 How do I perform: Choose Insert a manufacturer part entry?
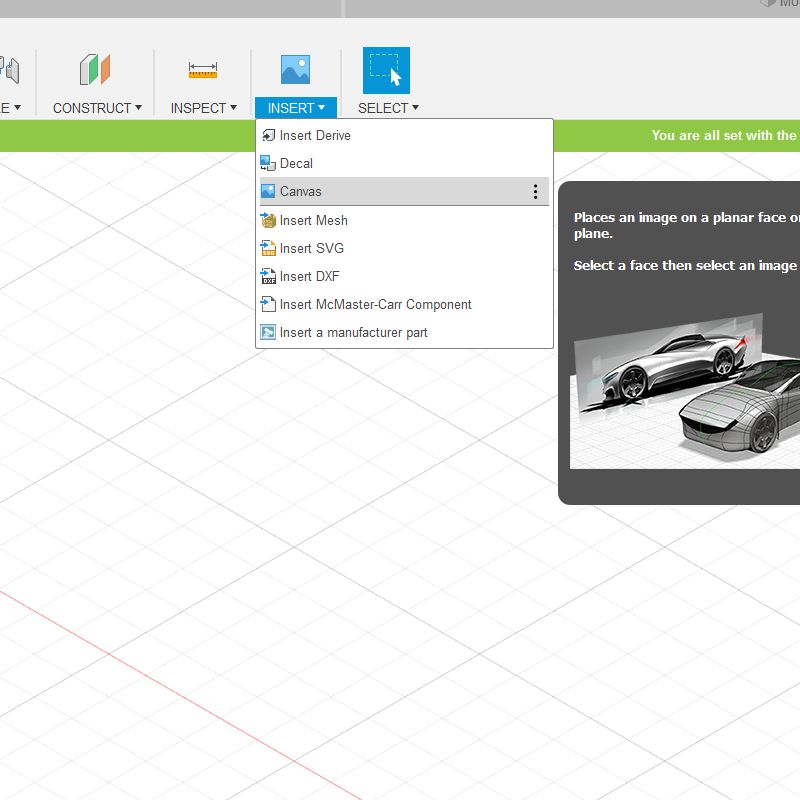404,333
